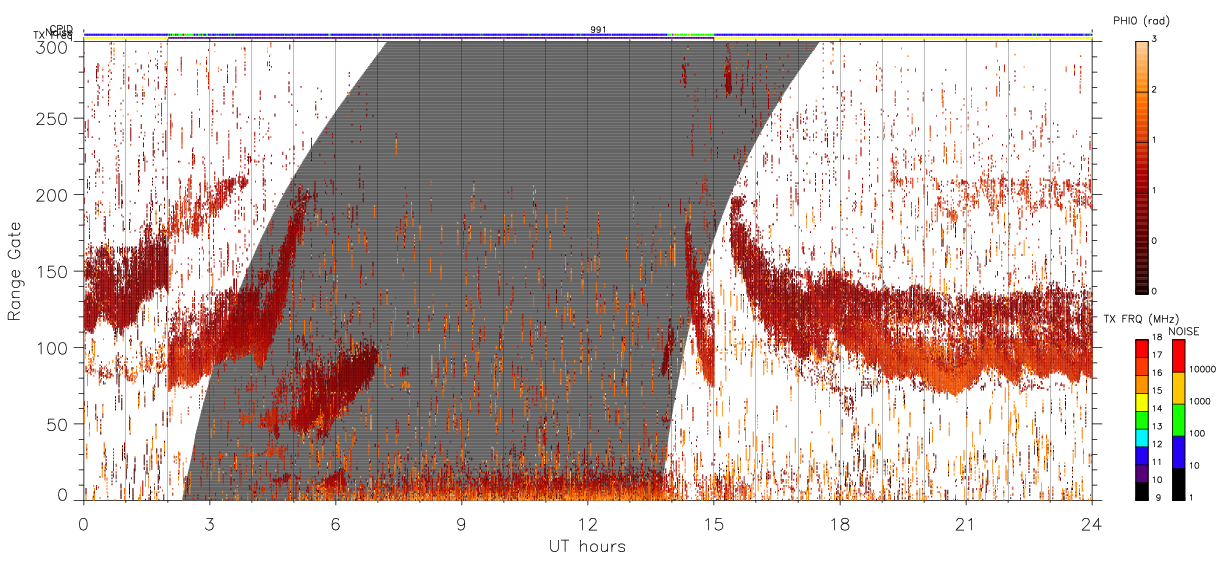
Task: Click the '1000' label on NOISE legend
Action: (1198, 401)
